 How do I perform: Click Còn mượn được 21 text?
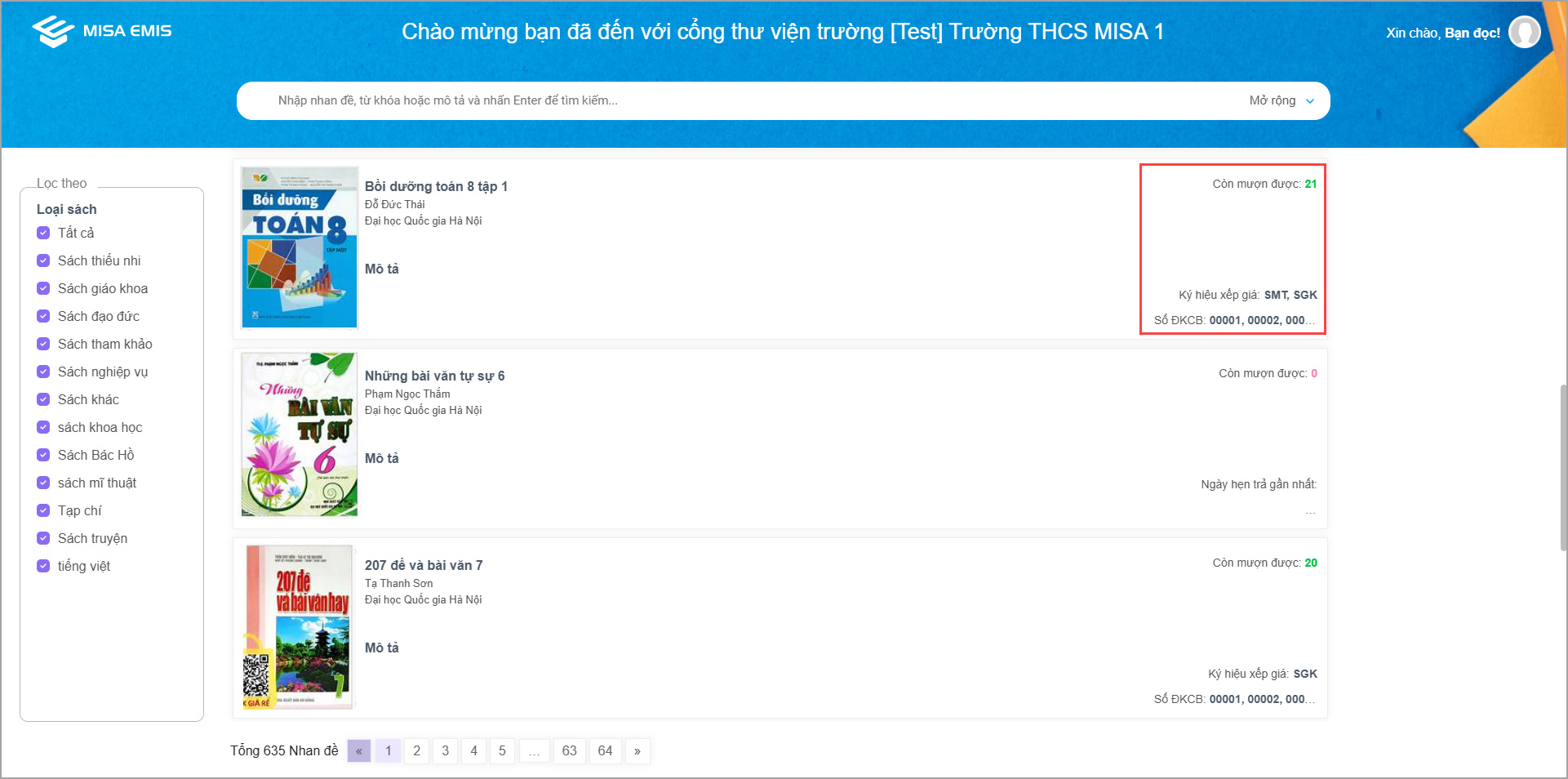1264,184
